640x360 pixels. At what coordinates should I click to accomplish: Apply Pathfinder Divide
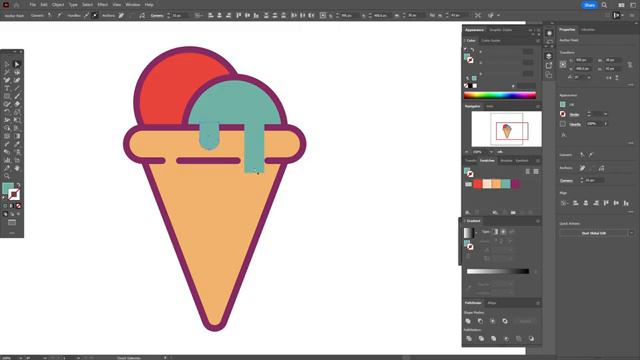point(469,338)
